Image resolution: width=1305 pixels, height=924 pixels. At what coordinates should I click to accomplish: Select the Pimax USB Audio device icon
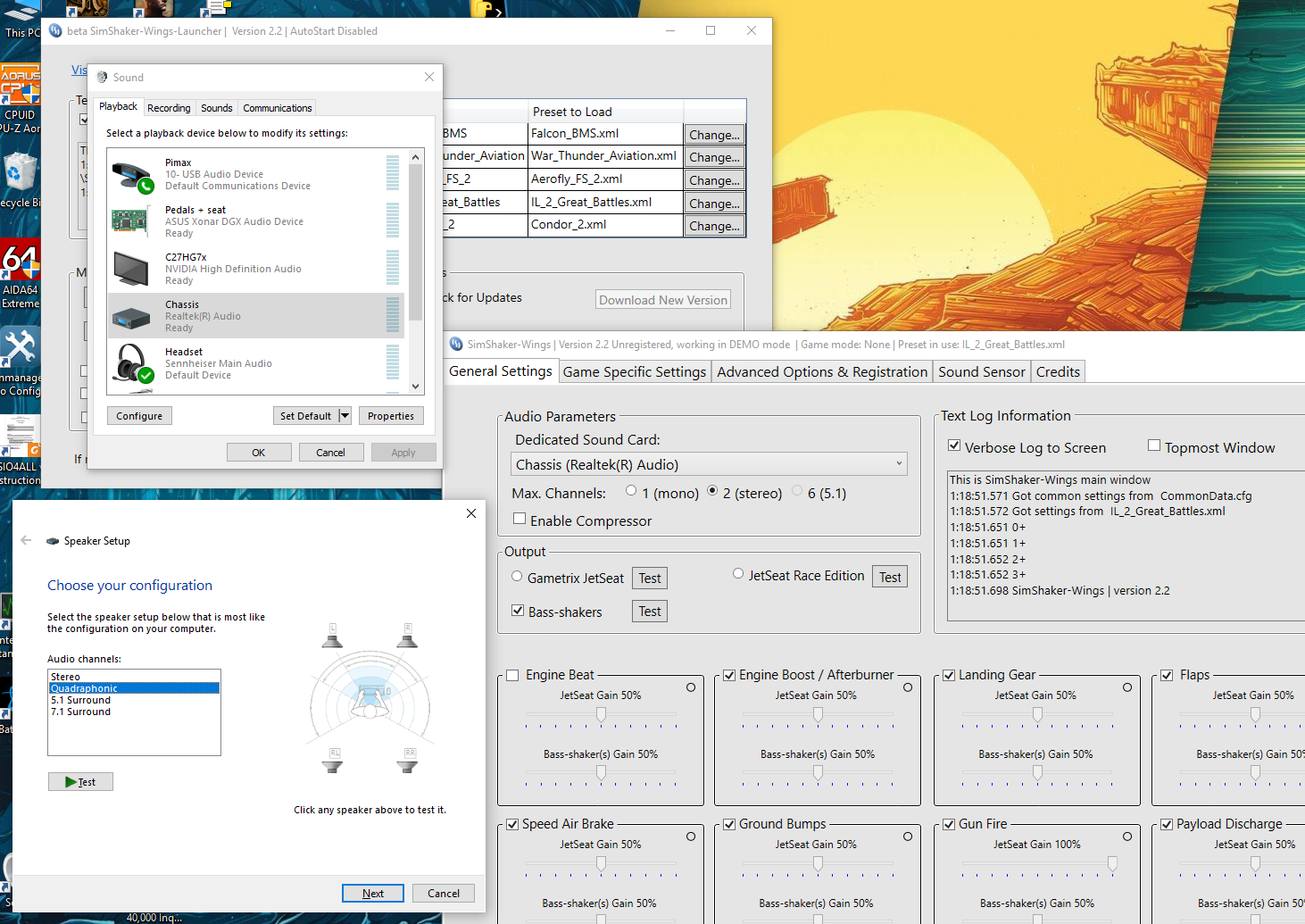click(132, 175)
